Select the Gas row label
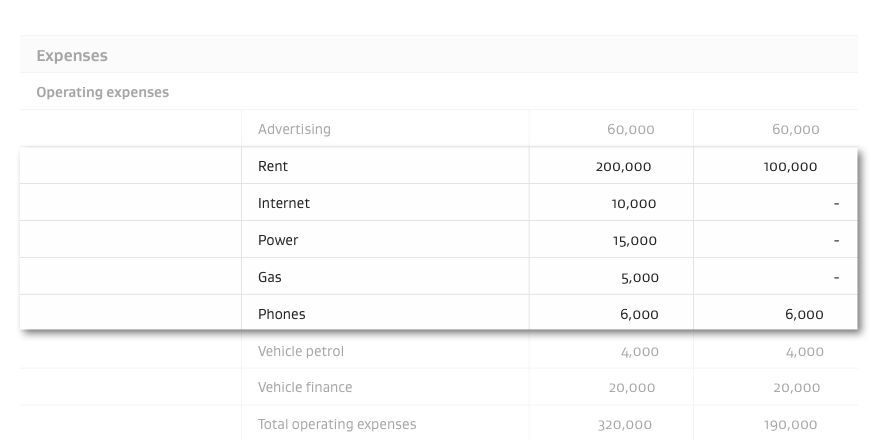The width and height of the screenshot is (880, 440). tap(269, 277)
